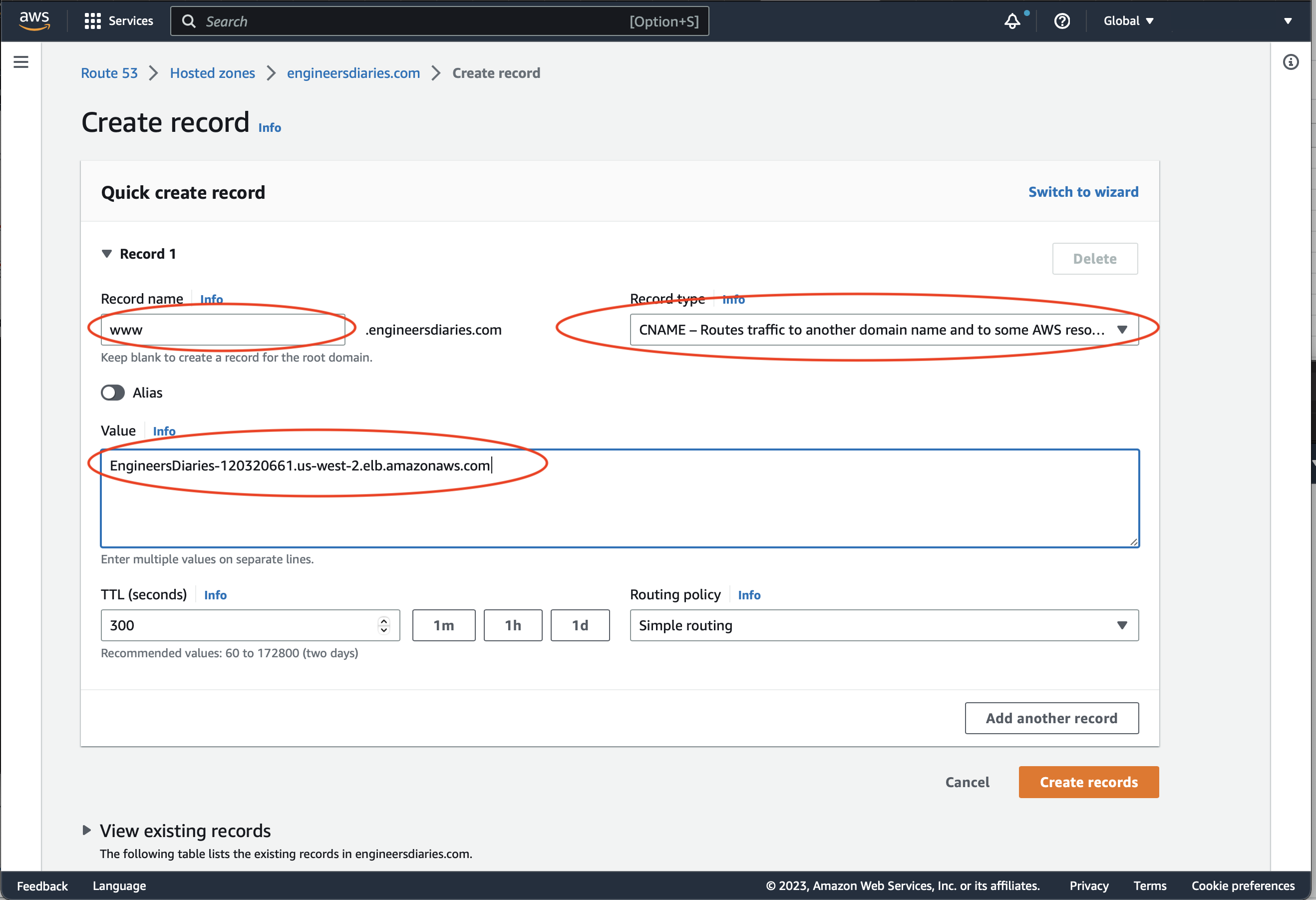Collapse the Record 1 section

coord(106,254)
